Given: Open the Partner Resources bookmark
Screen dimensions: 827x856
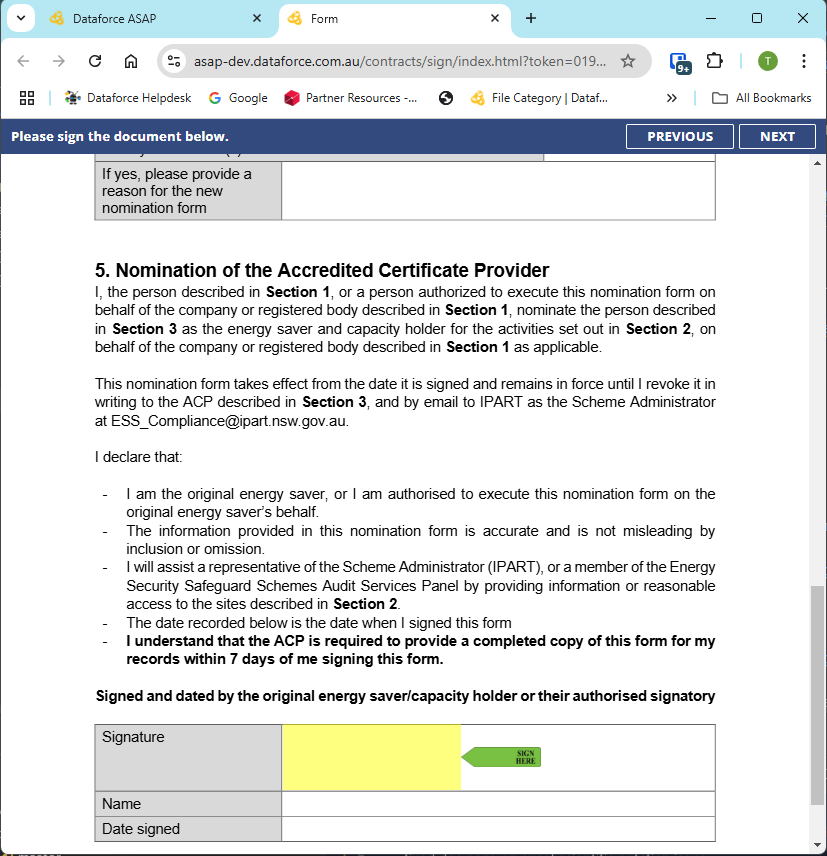Looking at the screenshot, I should pyautogui.click(x=351, y=98).
